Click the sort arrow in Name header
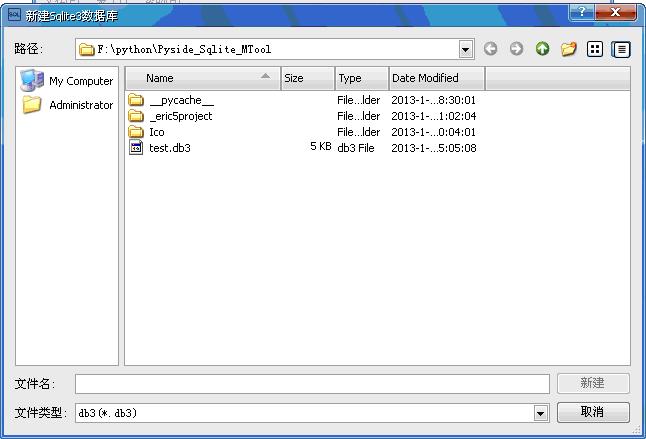Viewport: 646px width, 439px height. click(x=266, y=76)
